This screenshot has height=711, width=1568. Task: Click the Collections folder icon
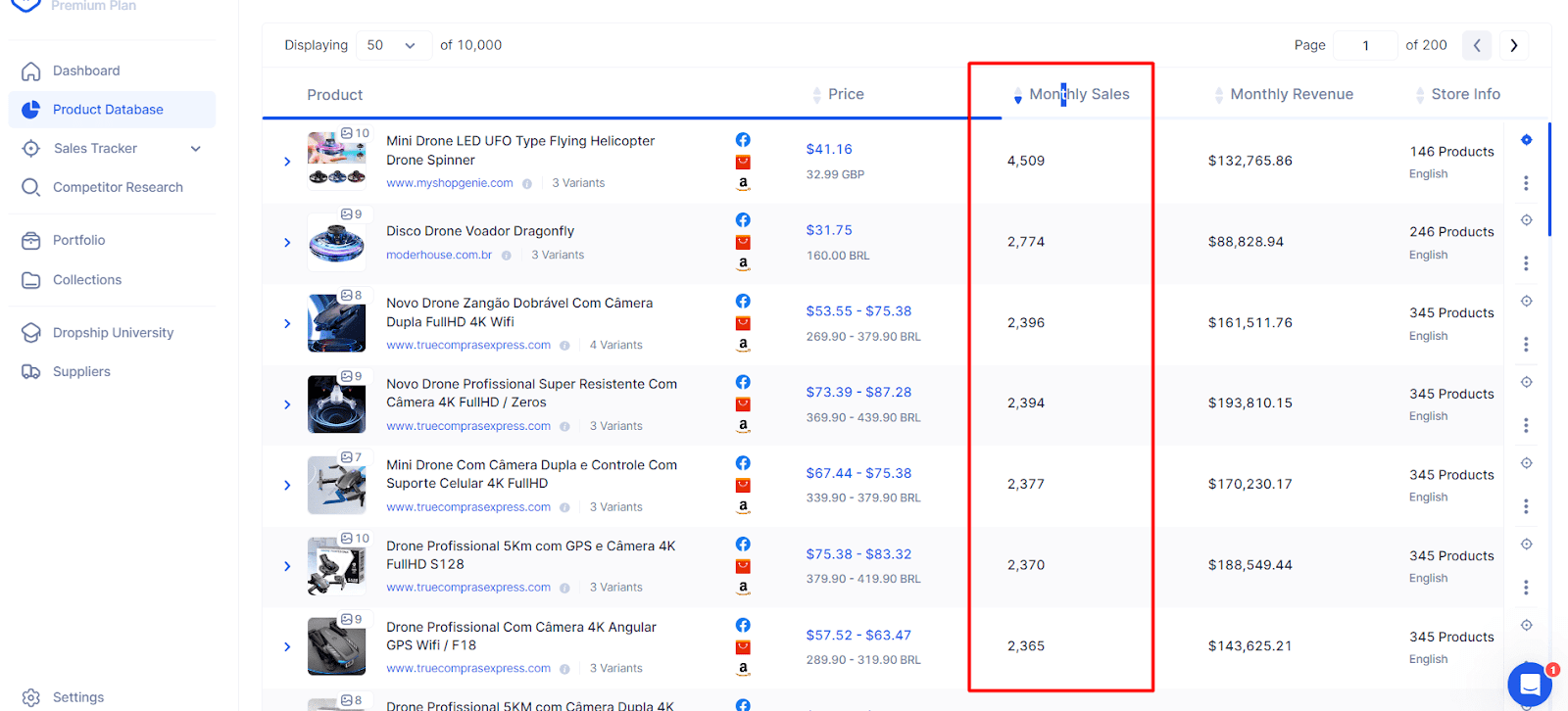pyautogui.click(x=31, y=280)
